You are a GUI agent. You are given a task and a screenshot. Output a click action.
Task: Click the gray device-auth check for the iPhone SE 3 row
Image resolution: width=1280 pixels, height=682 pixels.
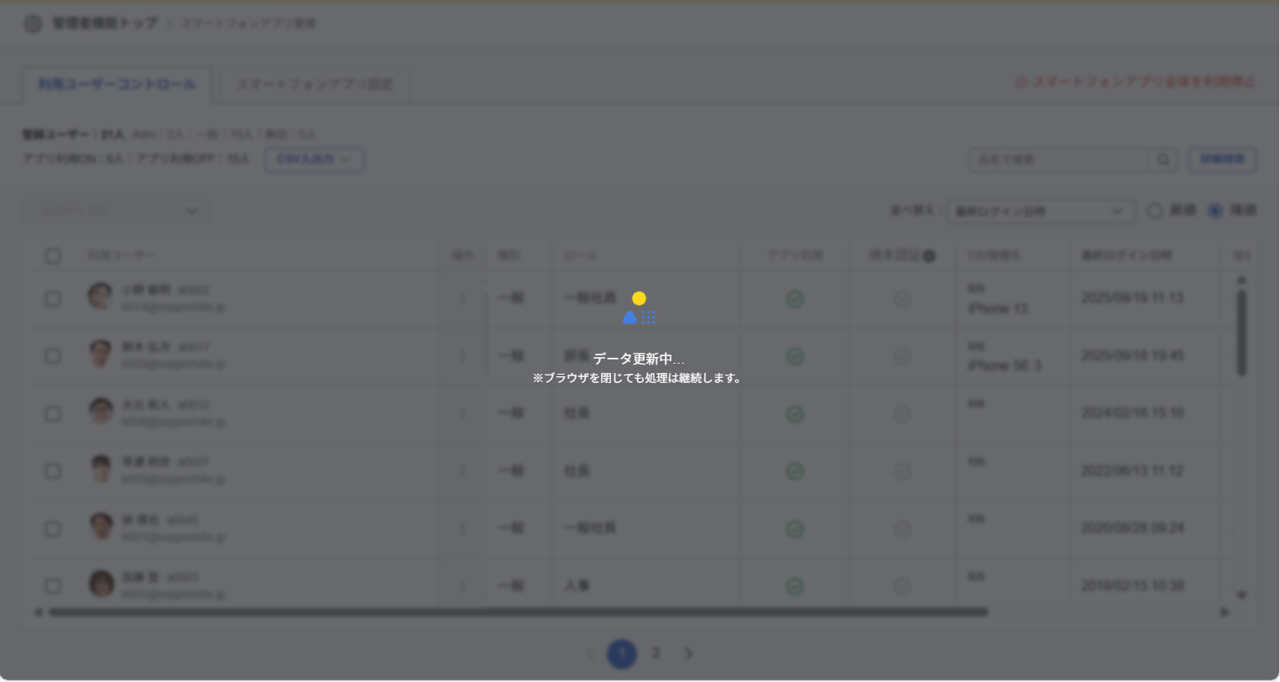click(x=902, y=356)
